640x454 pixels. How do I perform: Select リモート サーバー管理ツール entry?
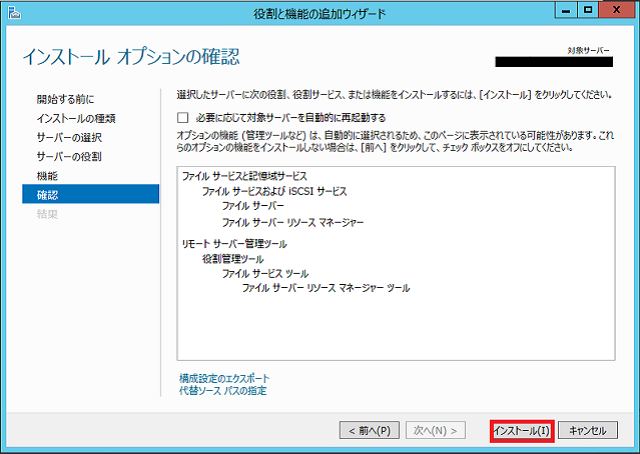tap(234, 244)
